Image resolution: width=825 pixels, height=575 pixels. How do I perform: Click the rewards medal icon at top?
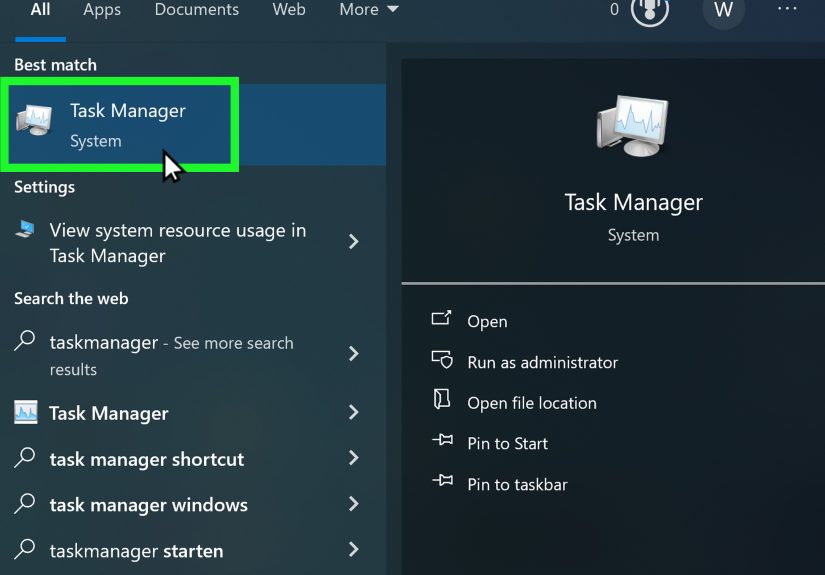650,9
